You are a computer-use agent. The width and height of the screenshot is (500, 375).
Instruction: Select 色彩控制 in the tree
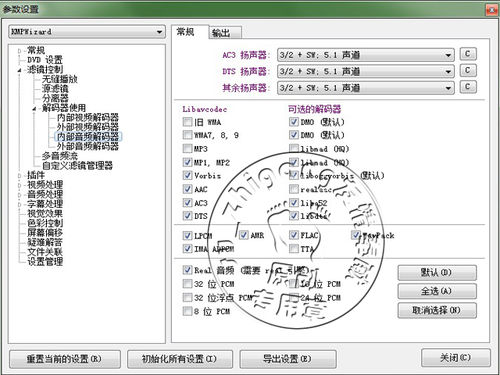coord(45,223)
